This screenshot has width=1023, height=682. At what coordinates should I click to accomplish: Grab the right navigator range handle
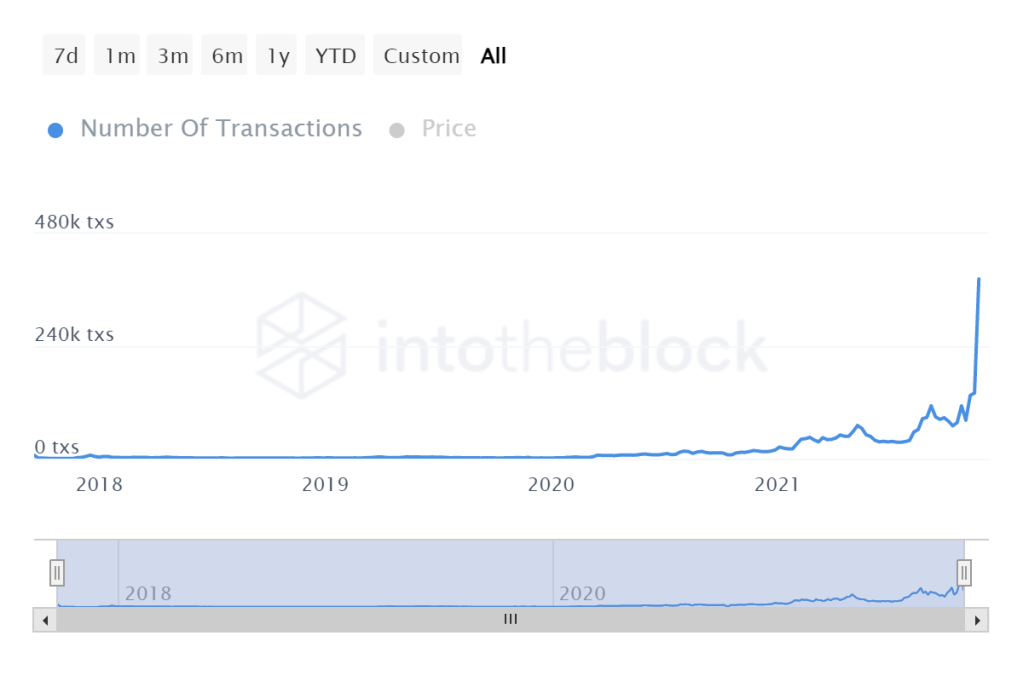click(x=964, y=573)
